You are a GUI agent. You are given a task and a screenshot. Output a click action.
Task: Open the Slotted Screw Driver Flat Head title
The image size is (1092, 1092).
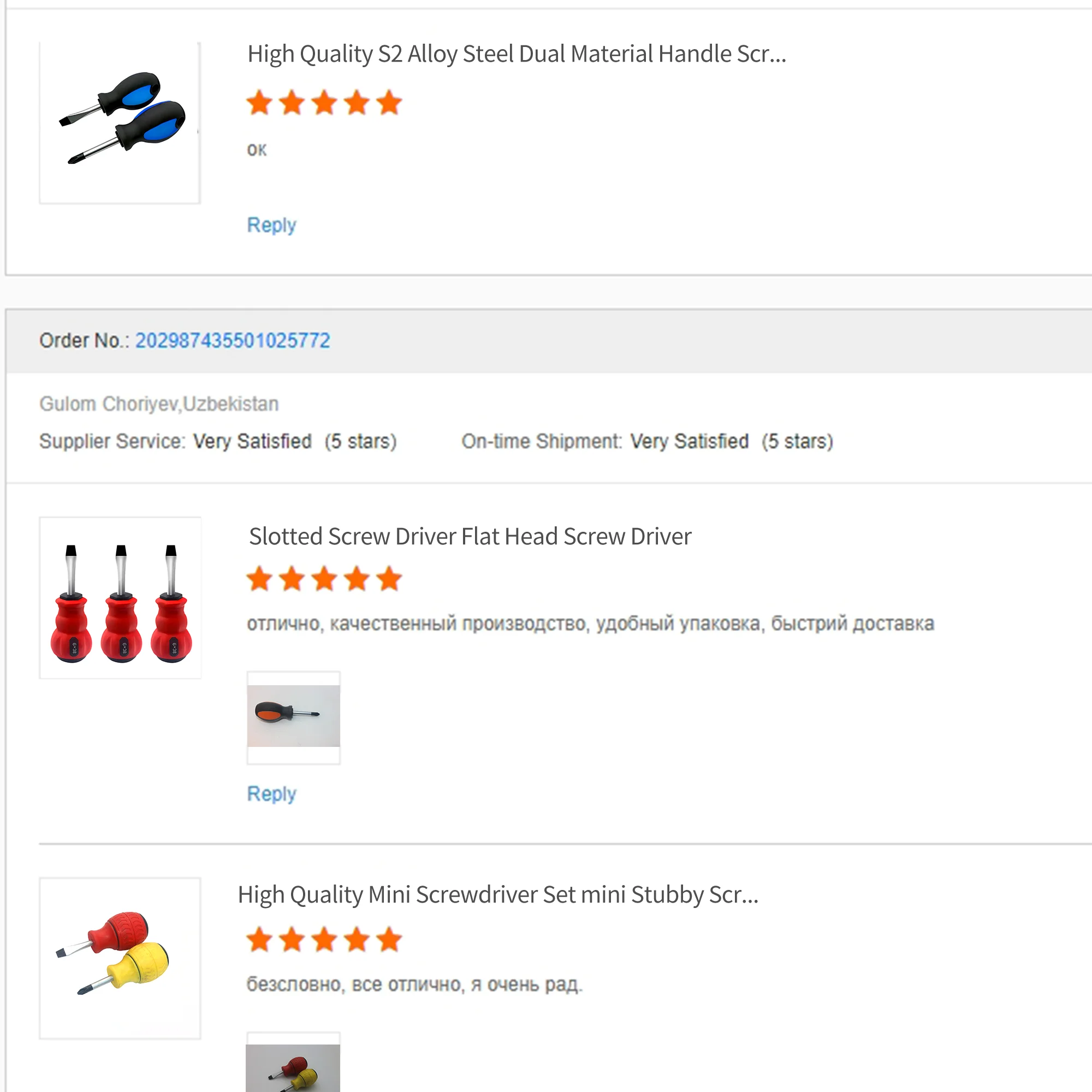pyautogui.click(x=470, y=536)
